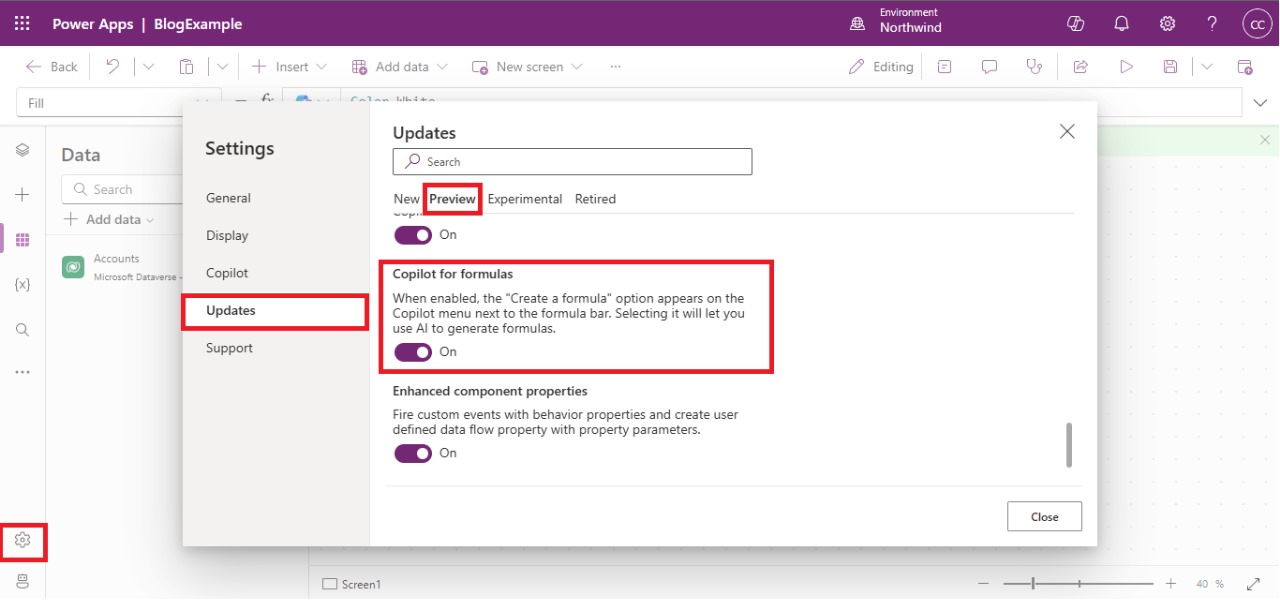This screenshot has height=610, width=1280.
Task: Click the Back button
Action: point(52,67)
